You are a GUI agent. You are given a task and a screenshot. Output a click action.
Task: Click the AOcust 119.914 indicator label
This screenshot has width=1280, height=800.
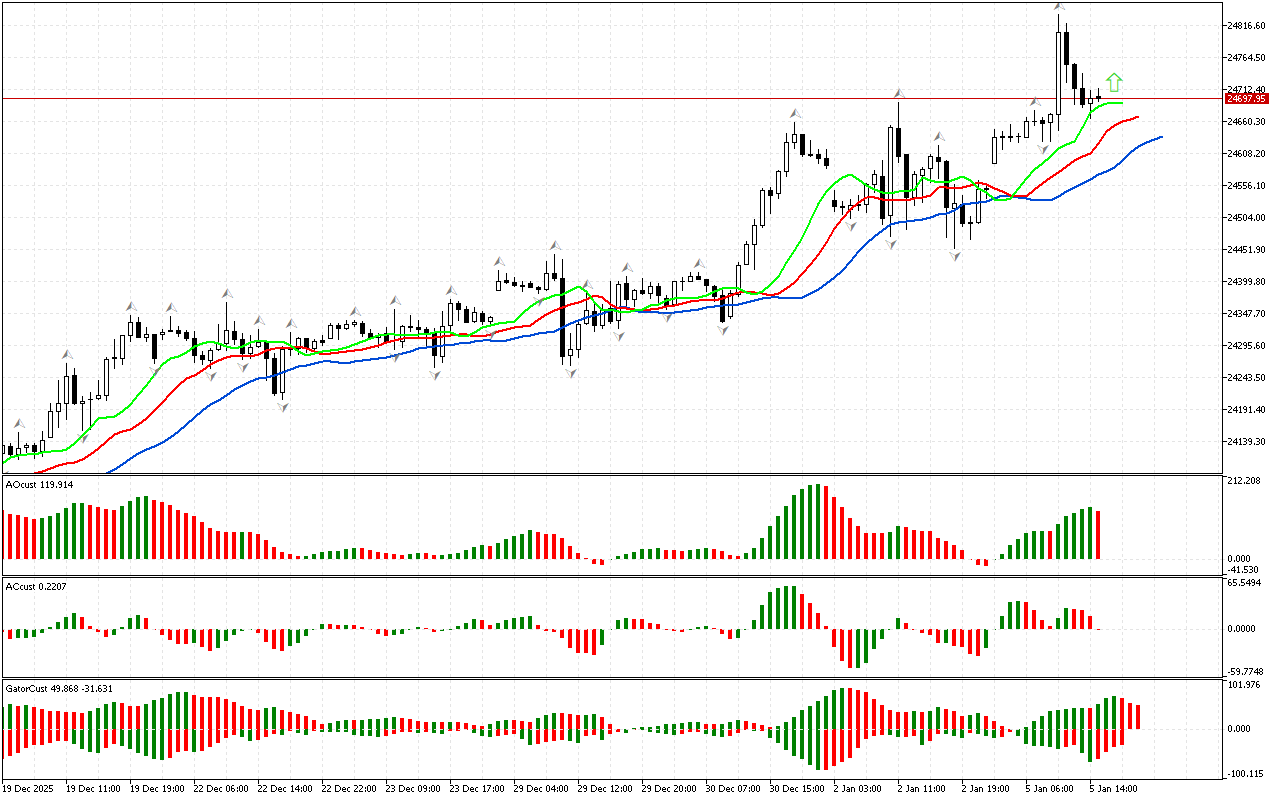click(39, 484)
